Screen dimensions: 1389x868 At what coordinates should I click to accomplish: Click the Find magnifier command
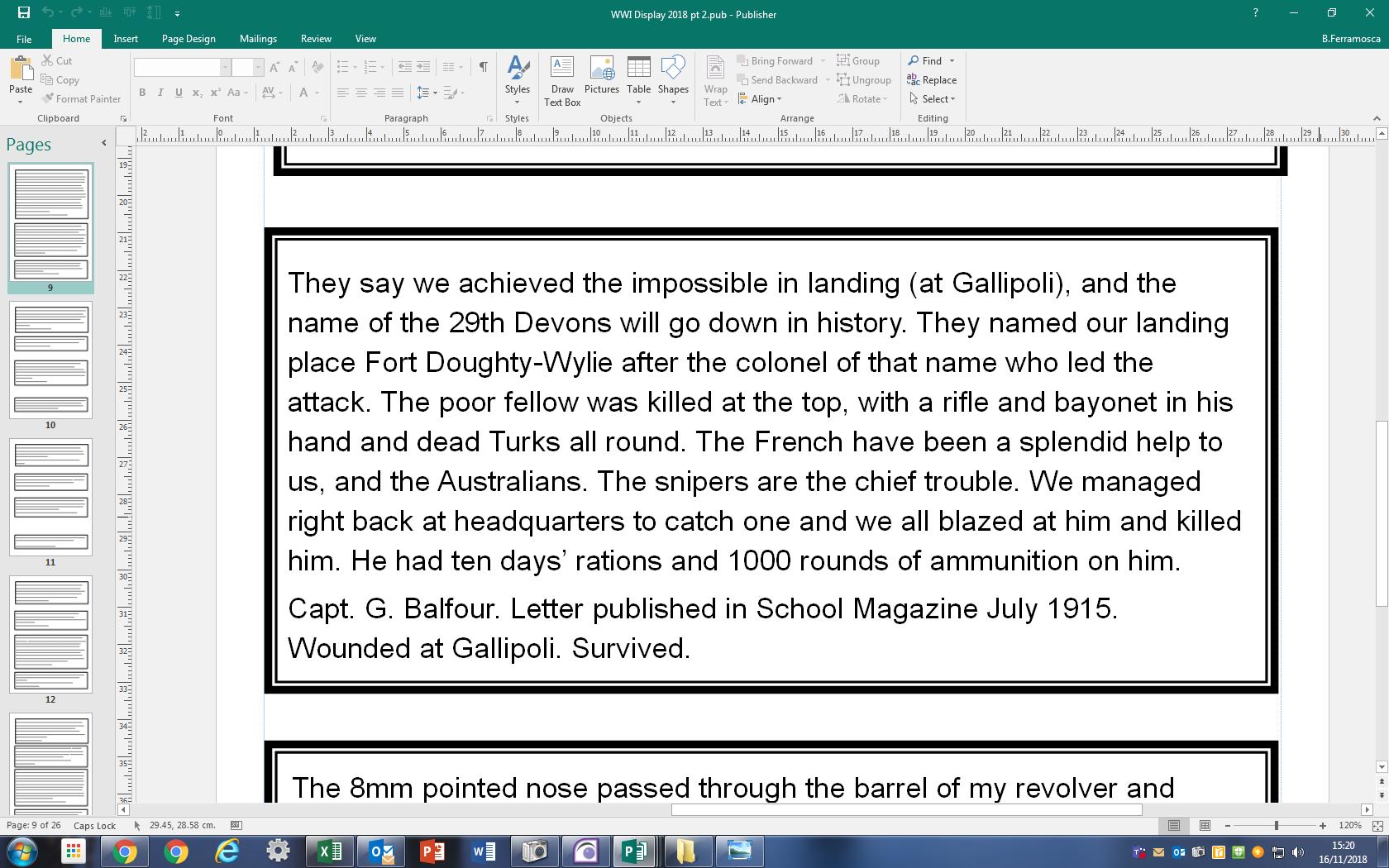[x=926, y=60]
